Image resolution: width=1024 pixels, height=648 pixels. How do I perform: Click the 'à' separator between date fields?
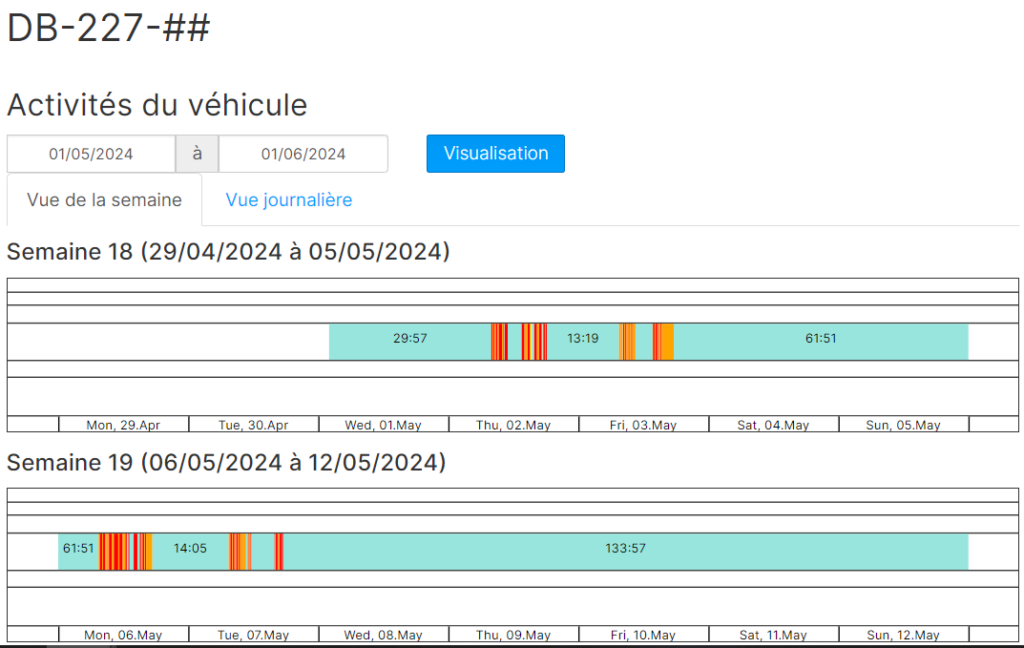click(x=197, y=154)
